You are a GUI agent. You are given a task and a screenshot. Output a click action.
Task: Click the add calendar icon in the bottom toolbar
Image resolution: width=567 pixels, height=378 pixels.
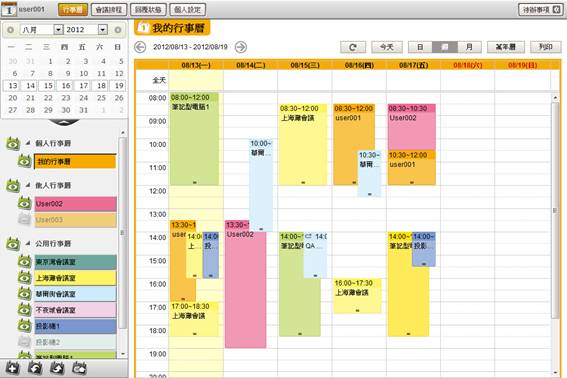(x=12, y=369)
